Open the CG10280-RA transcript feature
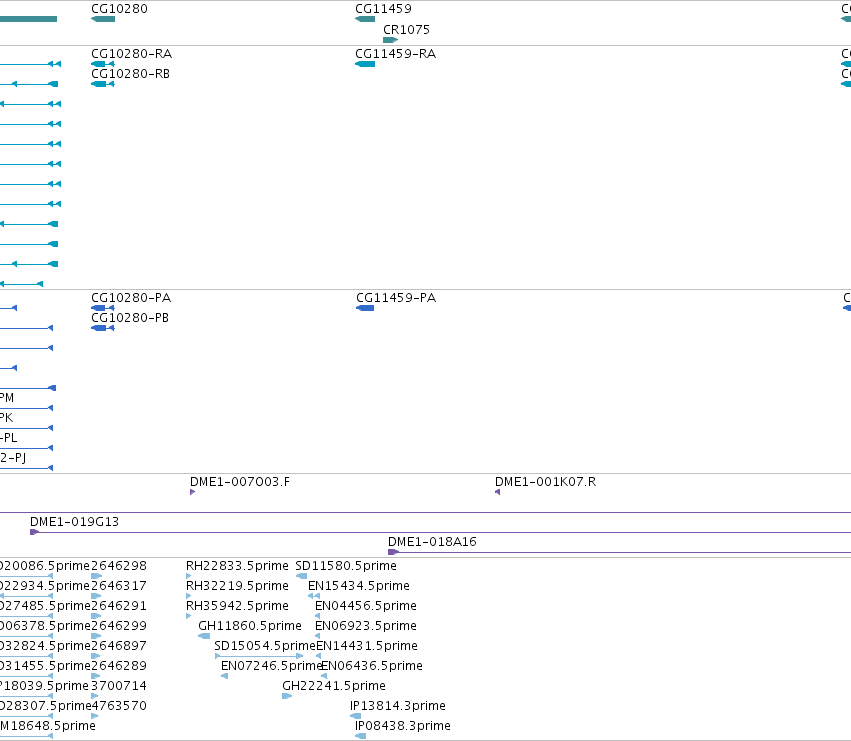The height and width of the screenshot is (741, 851). tap(103, 64)
